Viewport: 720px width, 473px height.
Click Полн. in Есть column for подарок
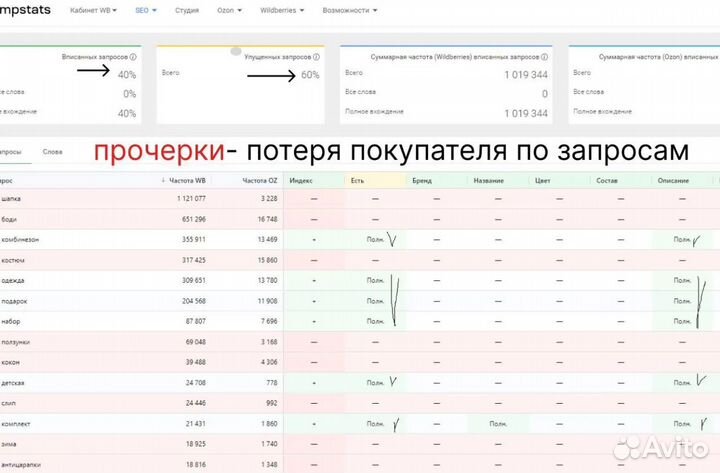coord(375,301)
